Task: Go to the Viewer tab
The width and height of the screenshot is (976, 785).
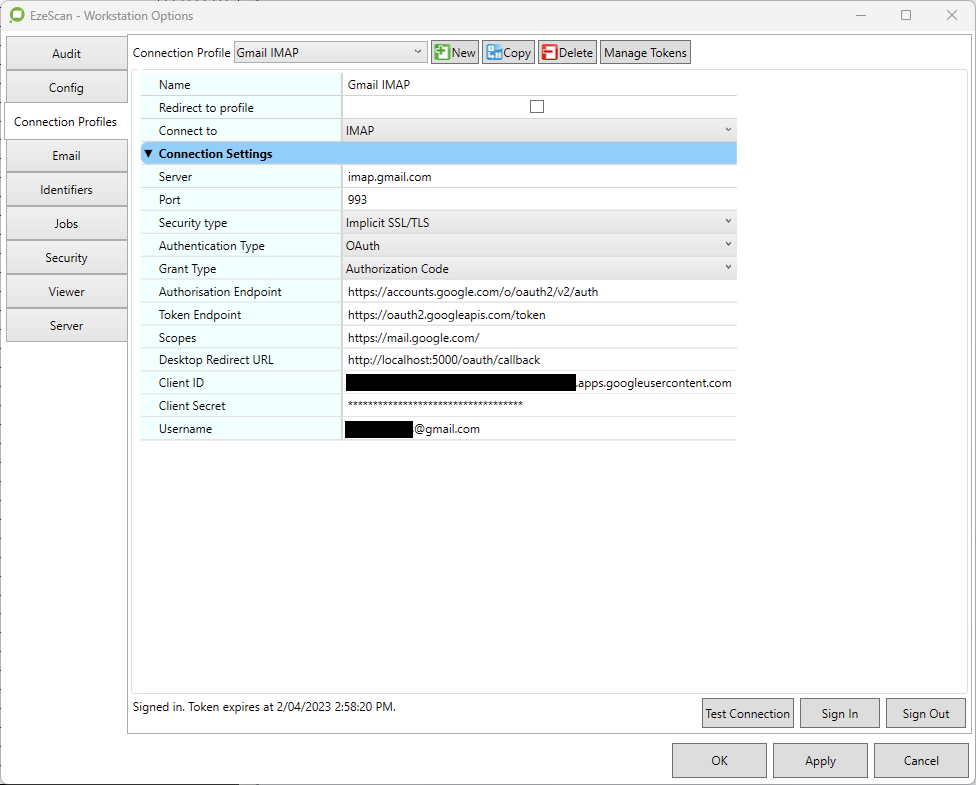Action: 66,292
